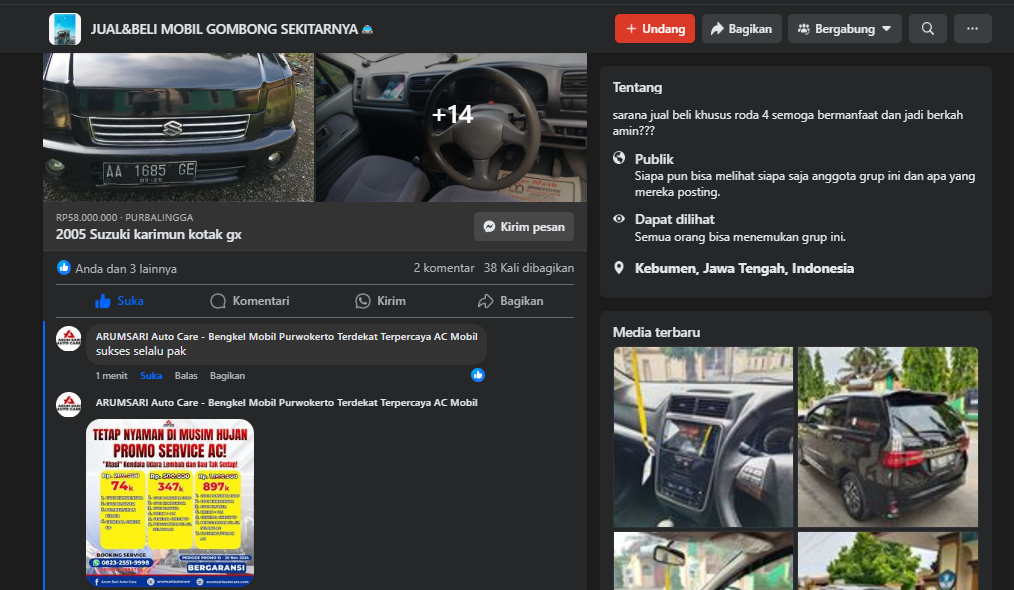This screenshot has height=590, width=1014.
Task: Click the search magnifier icon in group header
Action: [x=927, y=29]
